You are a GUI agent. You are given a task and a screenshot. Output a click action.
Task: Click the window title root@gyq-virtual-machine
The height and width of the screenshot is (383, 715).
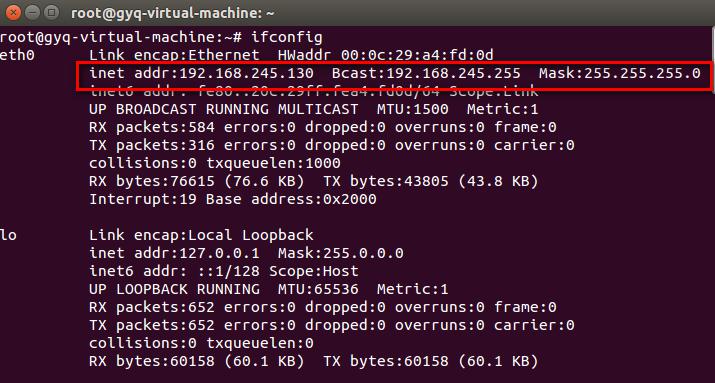172,13
